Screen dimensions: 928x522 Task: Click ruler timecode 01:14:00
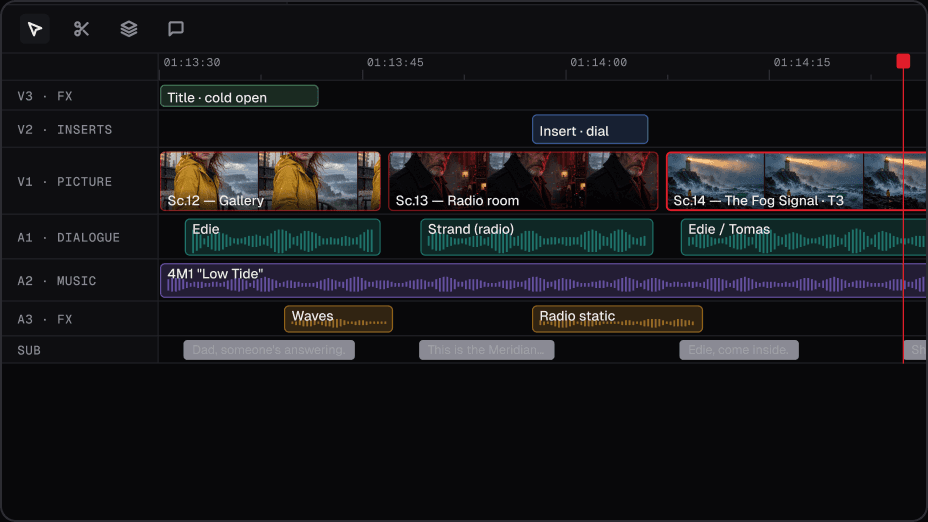coord(598,62)
